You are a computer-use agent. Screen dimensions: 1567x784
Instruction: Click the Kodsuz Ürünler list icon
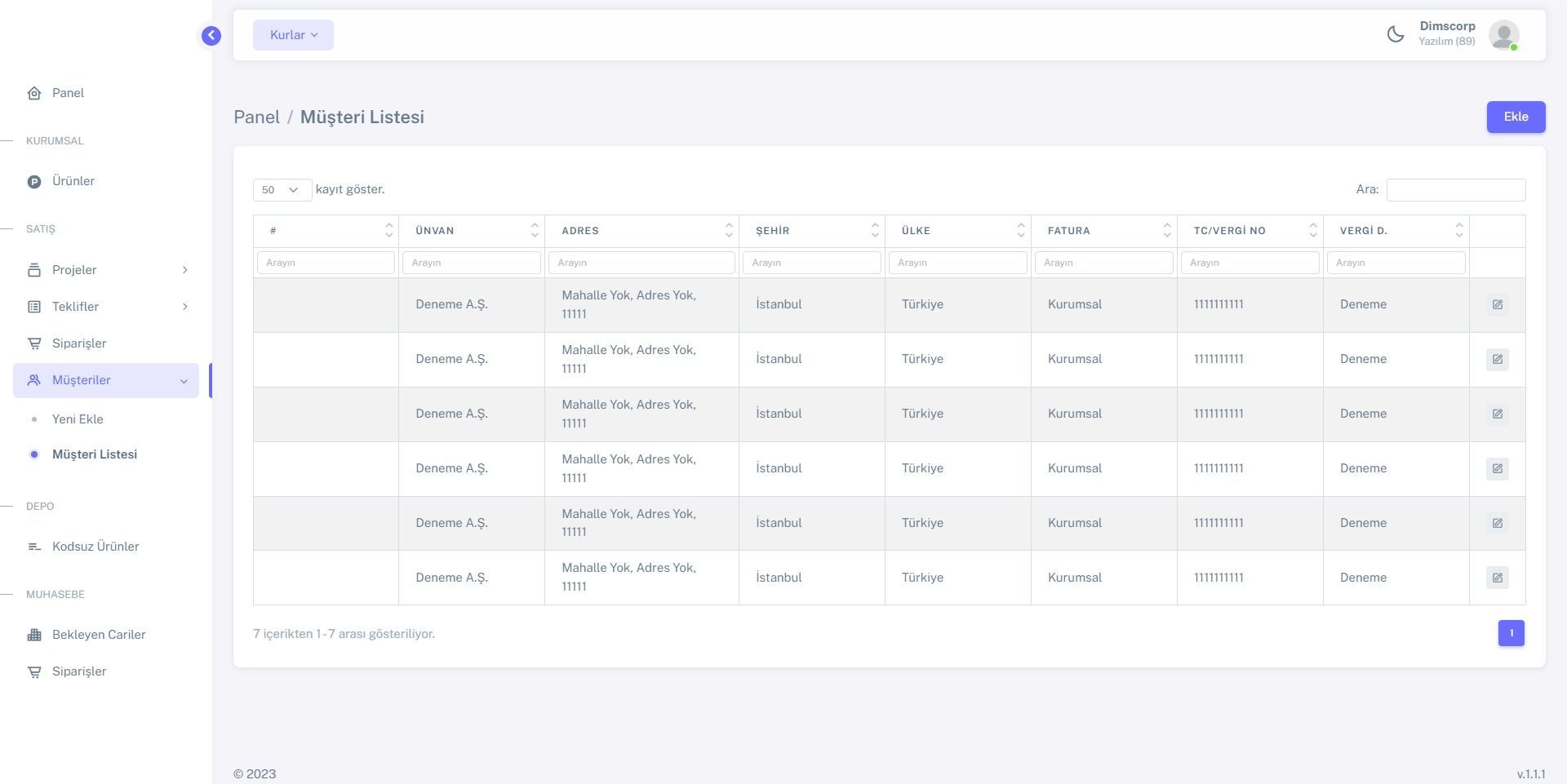point(34,547)
